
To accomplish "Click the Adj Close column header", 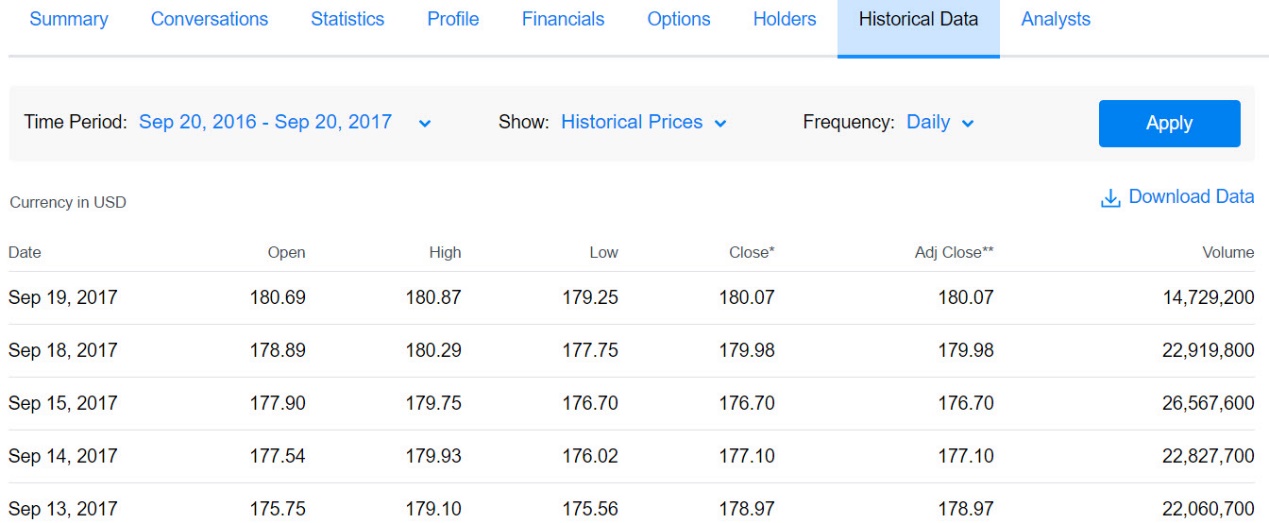I will [x=953, y=253].
